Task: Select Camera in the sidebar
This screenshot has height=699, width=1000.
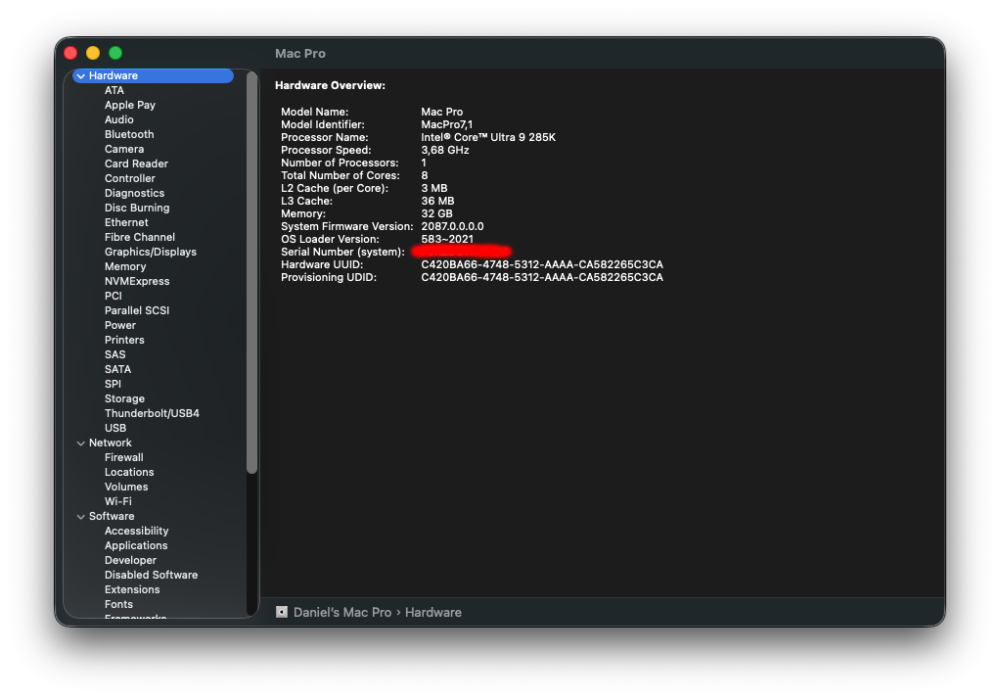Action: coord(124,149)
